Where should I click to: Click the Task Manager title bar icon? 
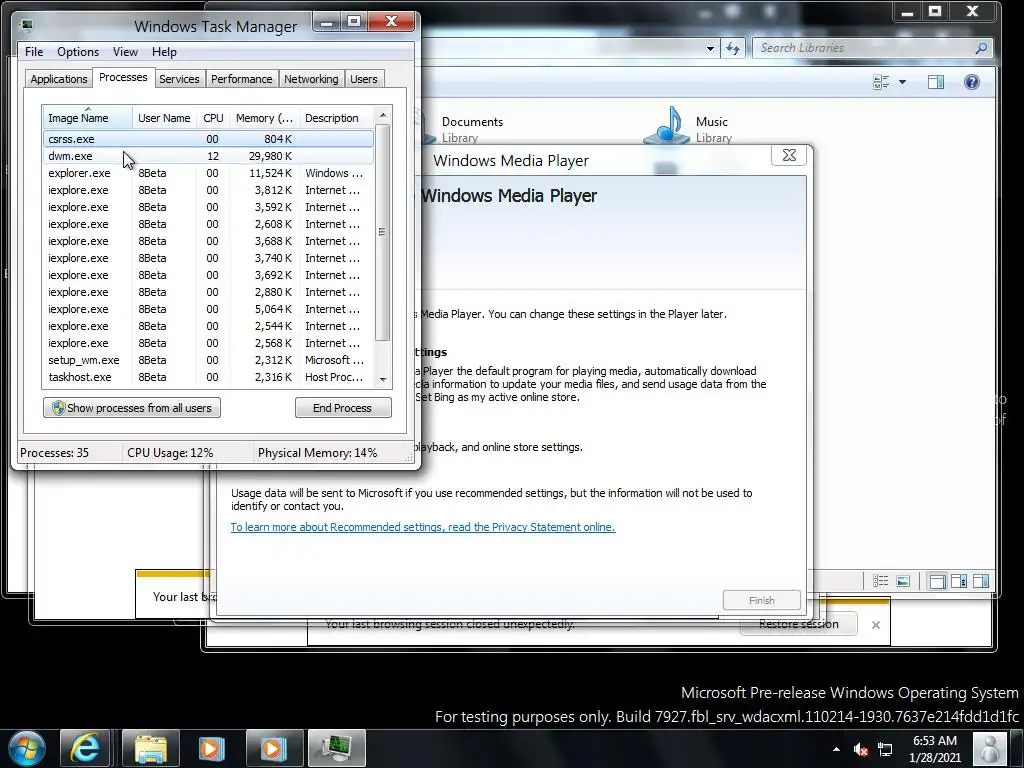[x=27, y=25]
